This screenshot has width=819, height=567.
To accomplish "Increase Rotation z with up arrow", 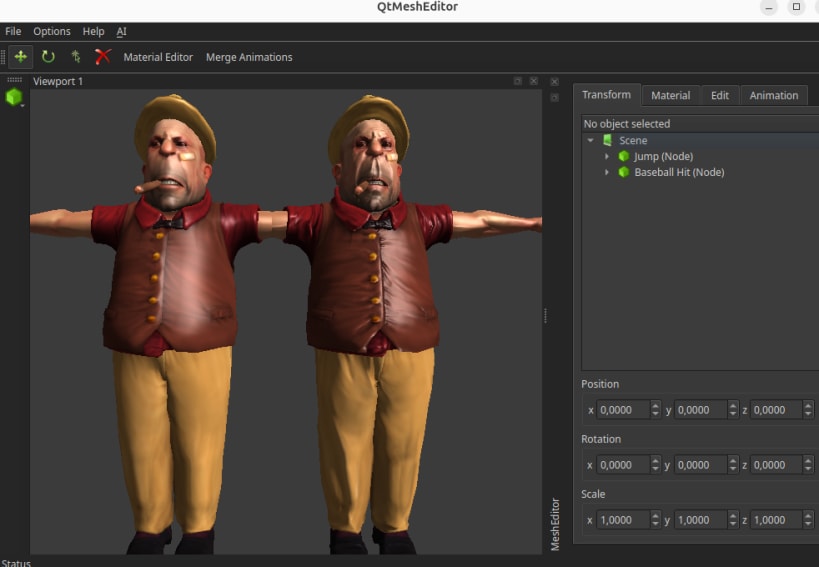I will coord(809,460).
